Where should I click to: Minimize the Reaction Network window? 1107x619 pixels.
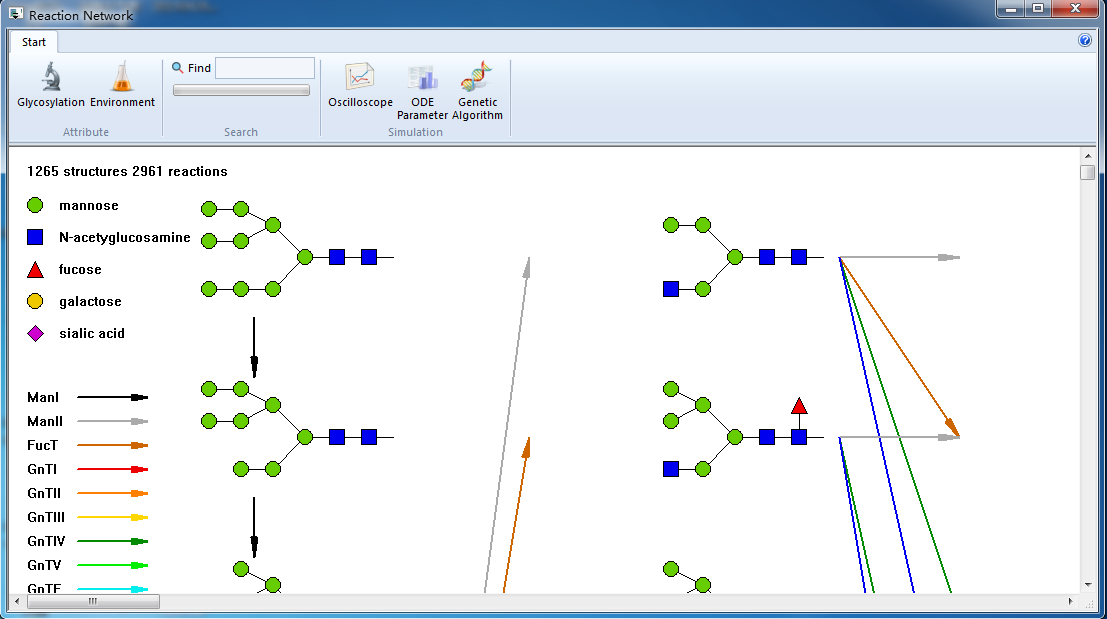point(1011,8)
